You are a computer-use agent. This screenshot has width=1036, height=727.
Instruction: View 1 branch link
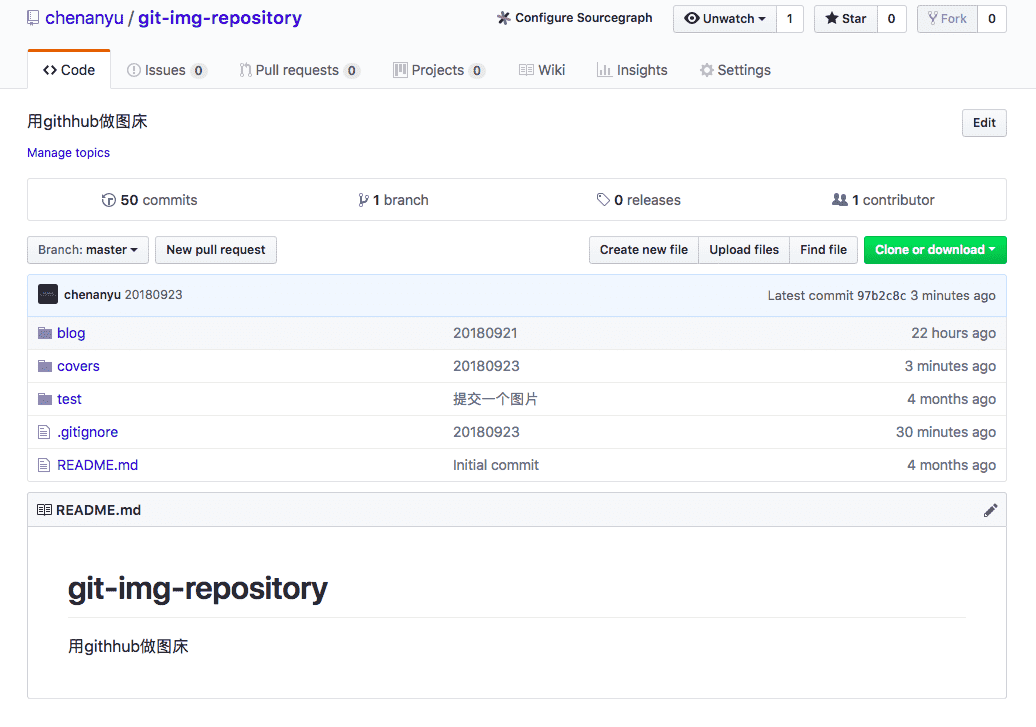click(x=393, y=200)
